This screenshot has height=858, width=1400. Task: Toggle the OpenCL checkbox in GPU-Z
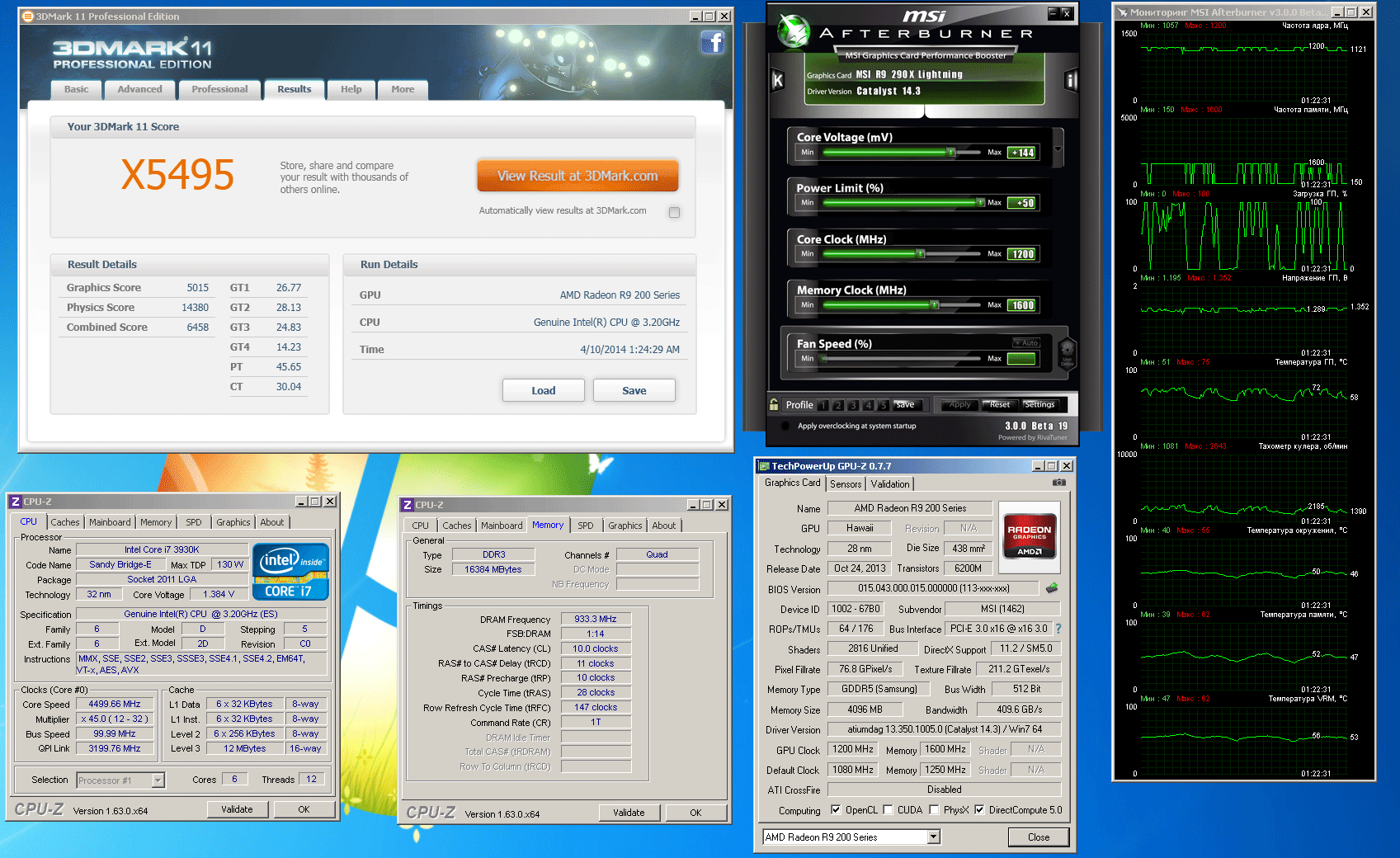836,810
